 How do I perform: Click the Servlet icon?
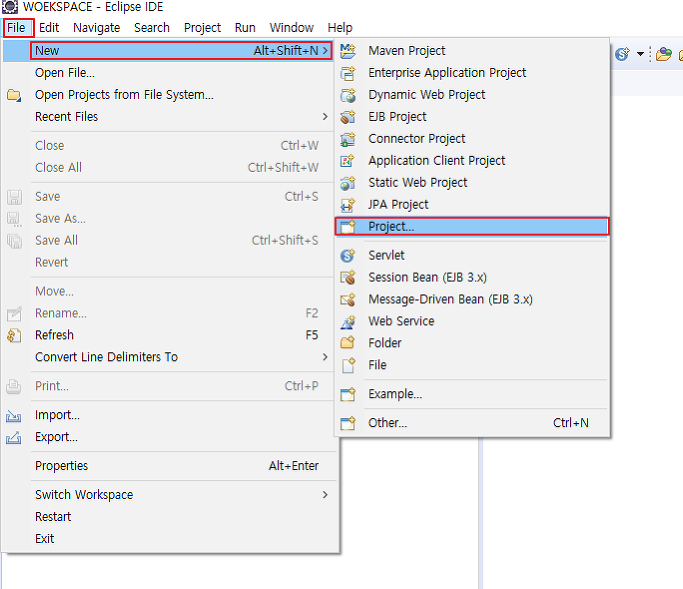(x=348, y=255)
